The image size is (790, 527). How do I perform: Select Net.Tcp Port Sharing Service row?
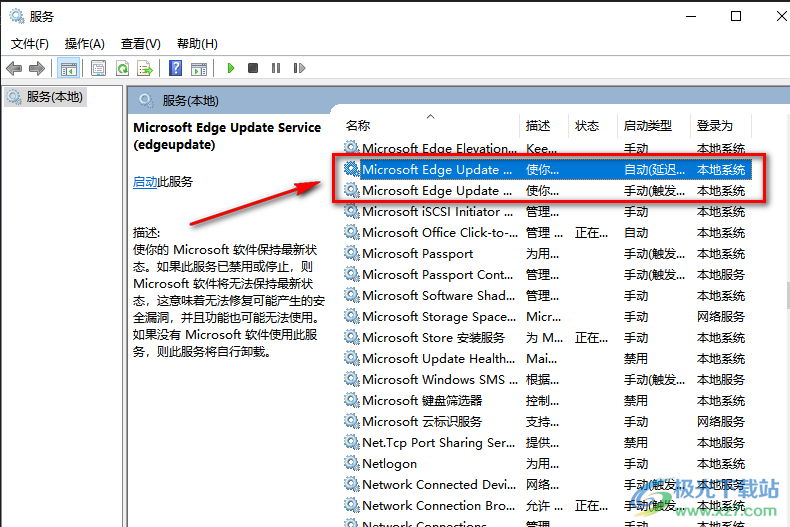click(547, 443)
